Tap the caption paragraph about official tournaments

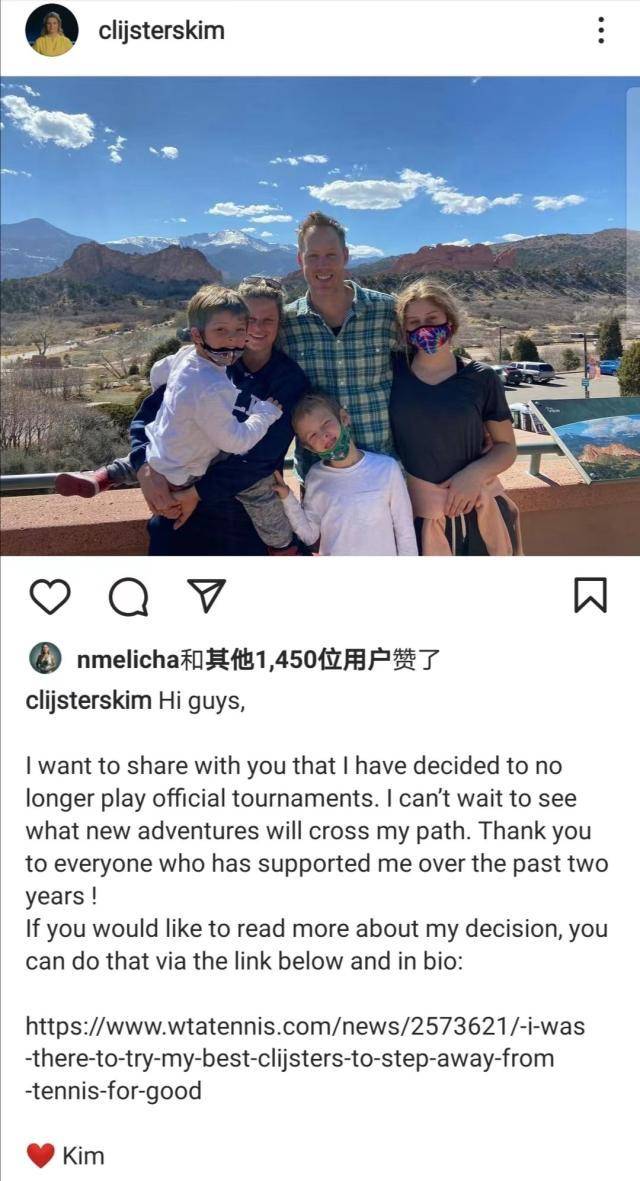point(316,832)
